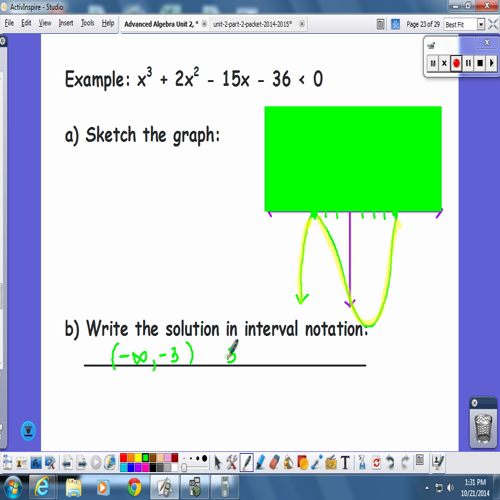This screenshot has height=500, width=500.
Task: Open the Help menu
Action: pyautogui.click(x=108, y=23)
